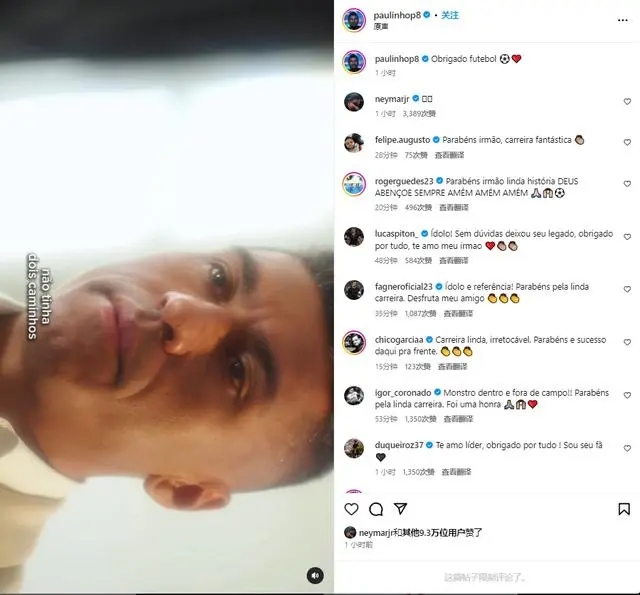Open neymarjr's profile from the comment

[392, 99]
